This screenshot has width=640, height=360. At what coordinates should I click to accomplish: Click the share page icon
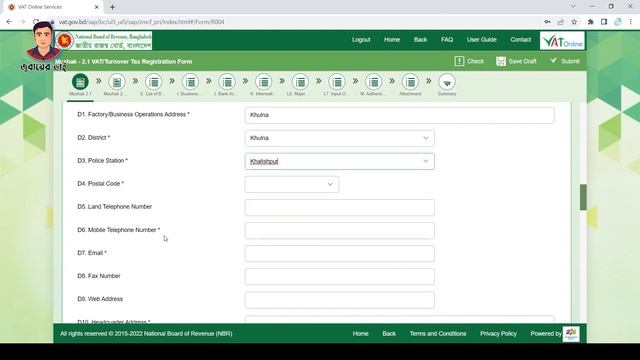(x=560, y=22)
